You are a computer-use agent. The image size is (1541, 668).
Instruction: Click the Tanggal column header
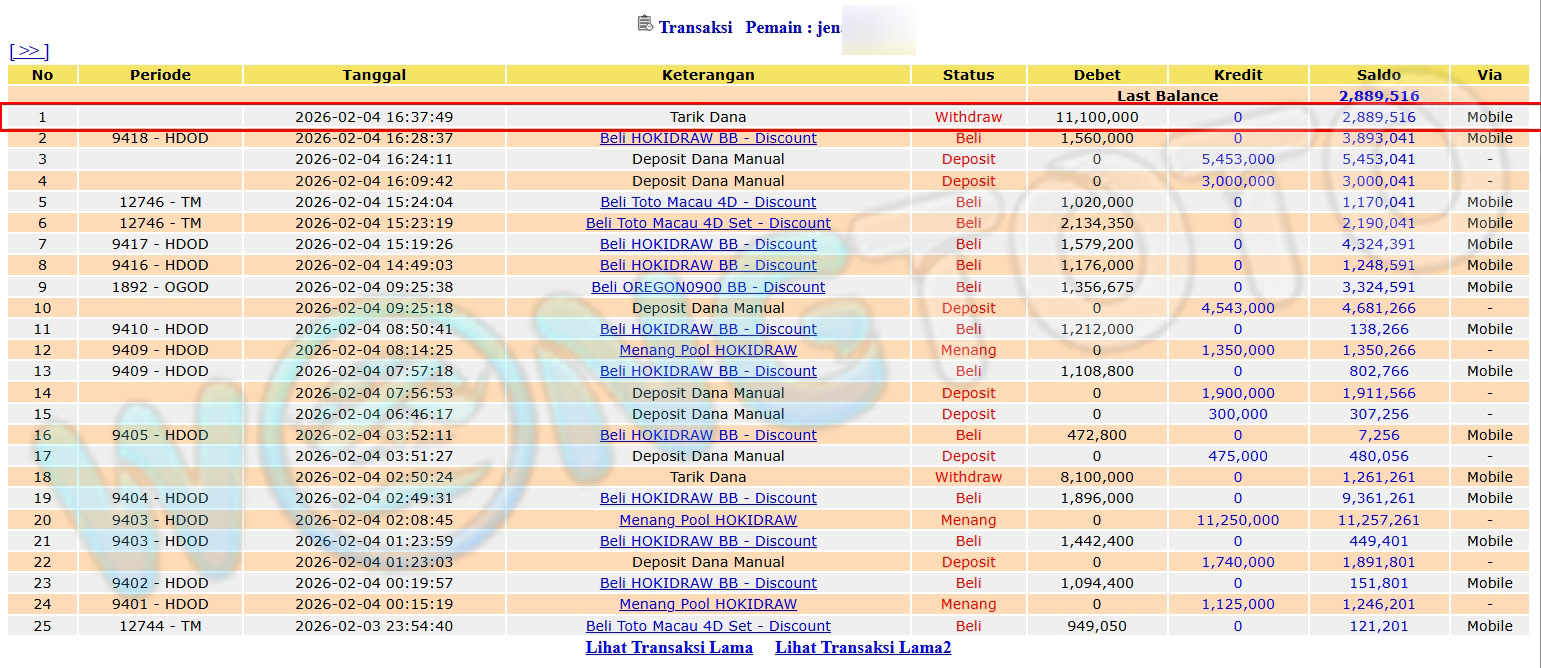tap(374, 75)
